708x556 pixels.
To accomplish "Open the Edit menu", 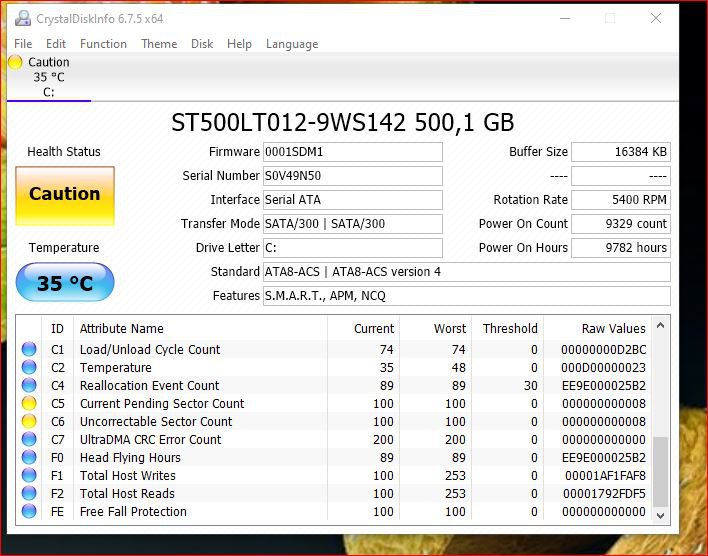I will (x=56, y=44).
